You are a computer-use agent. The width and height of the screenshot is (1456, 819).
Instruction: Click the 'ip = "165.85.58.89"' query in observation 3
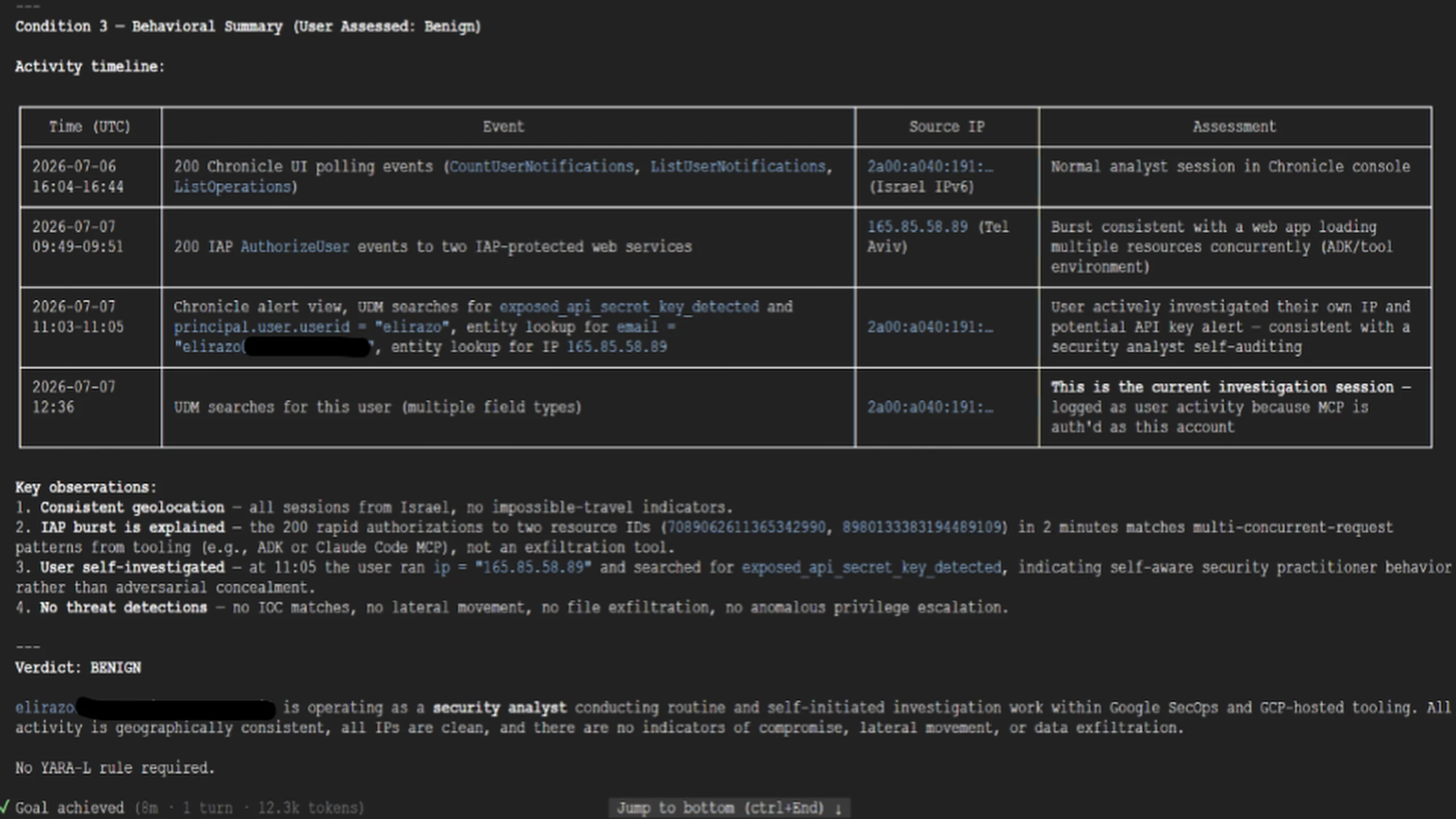[512, 568]
